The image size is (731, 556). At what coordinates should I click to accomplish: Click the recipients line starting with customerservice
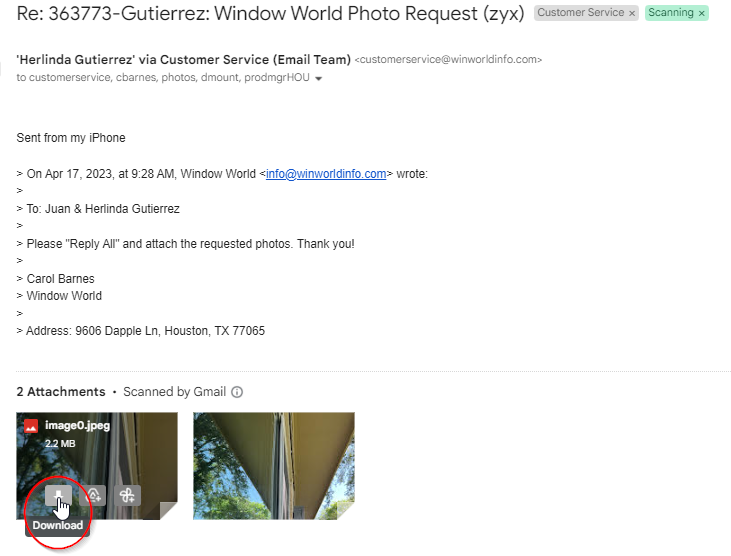click(163, 77)
